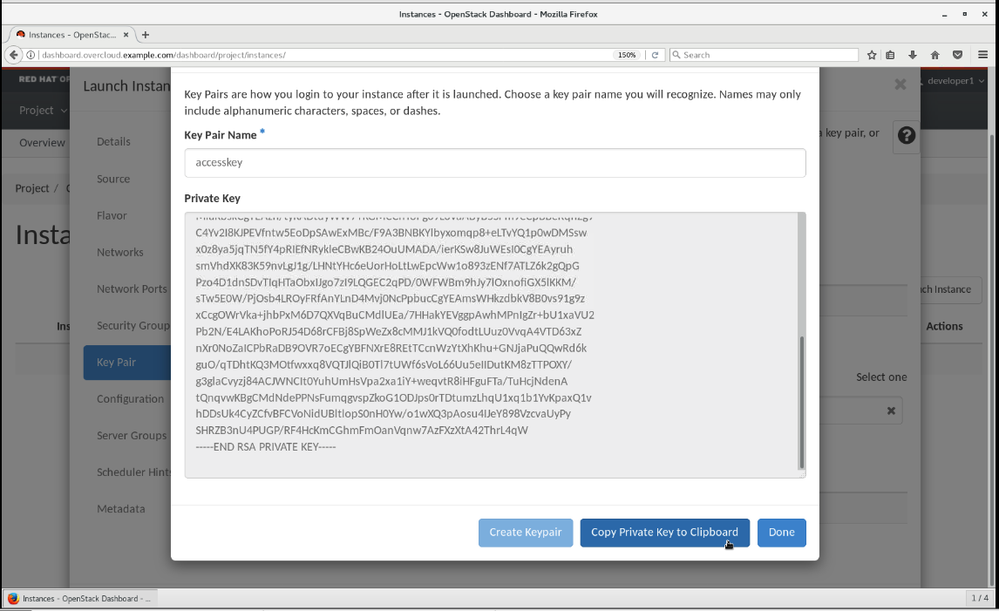Show bookmarks list icon in toolbar
Screen dimensions: 999x611
tap(891, 55)
